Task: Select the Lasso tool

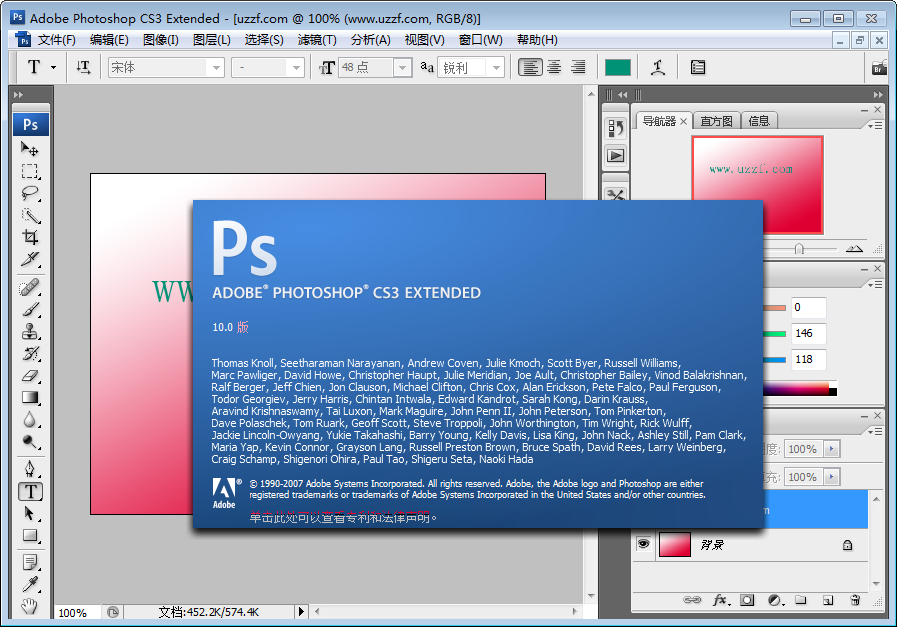Action: click(30, 193)
